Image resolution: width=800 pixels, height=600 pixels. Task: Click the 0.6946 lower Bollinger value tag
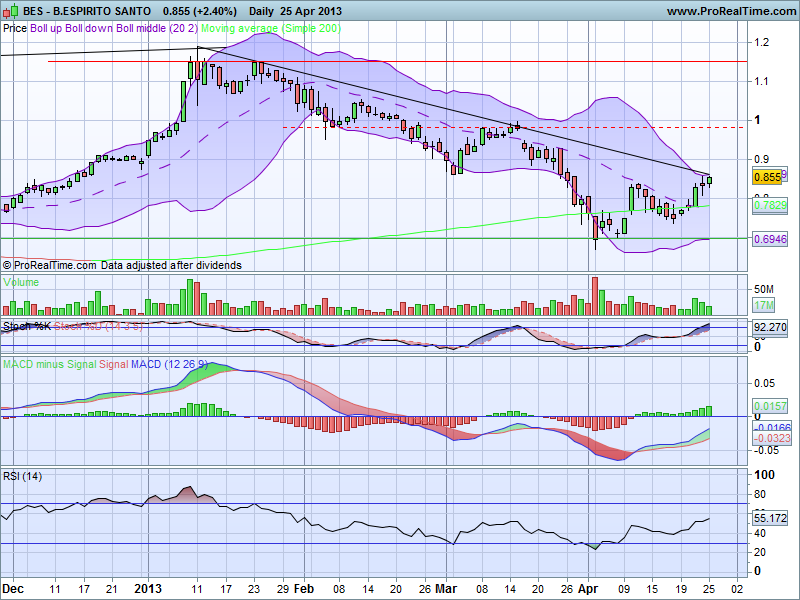click(x=770, y=239)
